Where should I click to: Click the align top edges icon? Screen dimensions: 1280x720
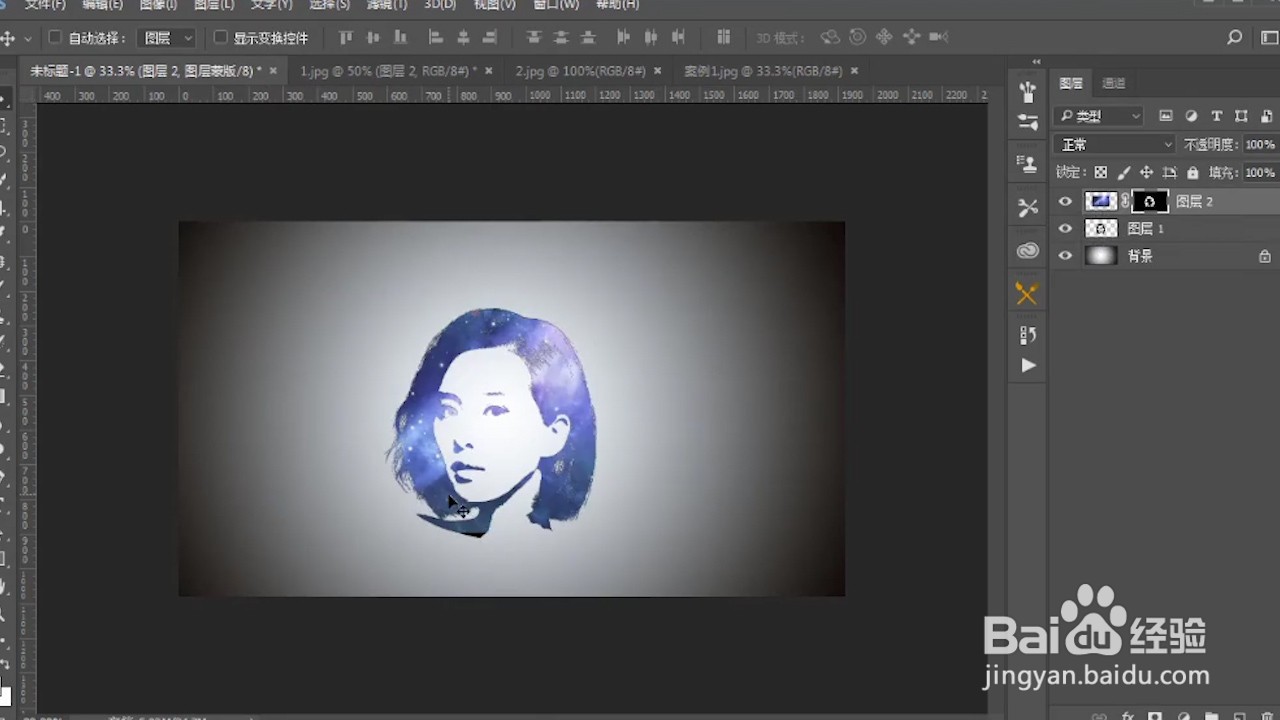click(x=346, y=38)
